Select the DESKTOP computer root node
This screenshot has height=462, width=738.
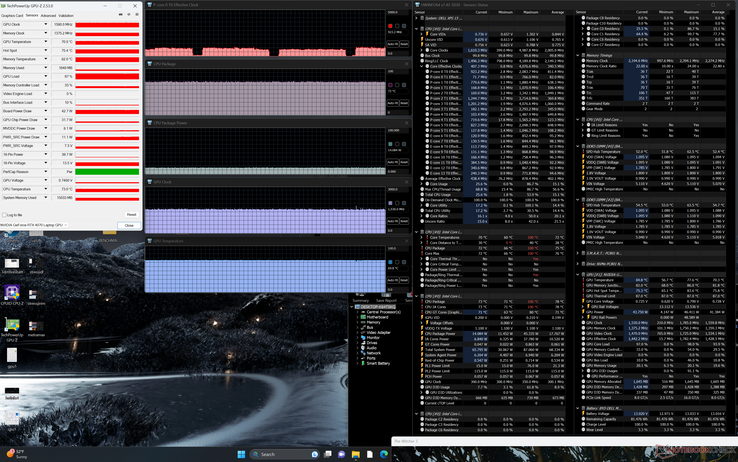pos(377,307)
